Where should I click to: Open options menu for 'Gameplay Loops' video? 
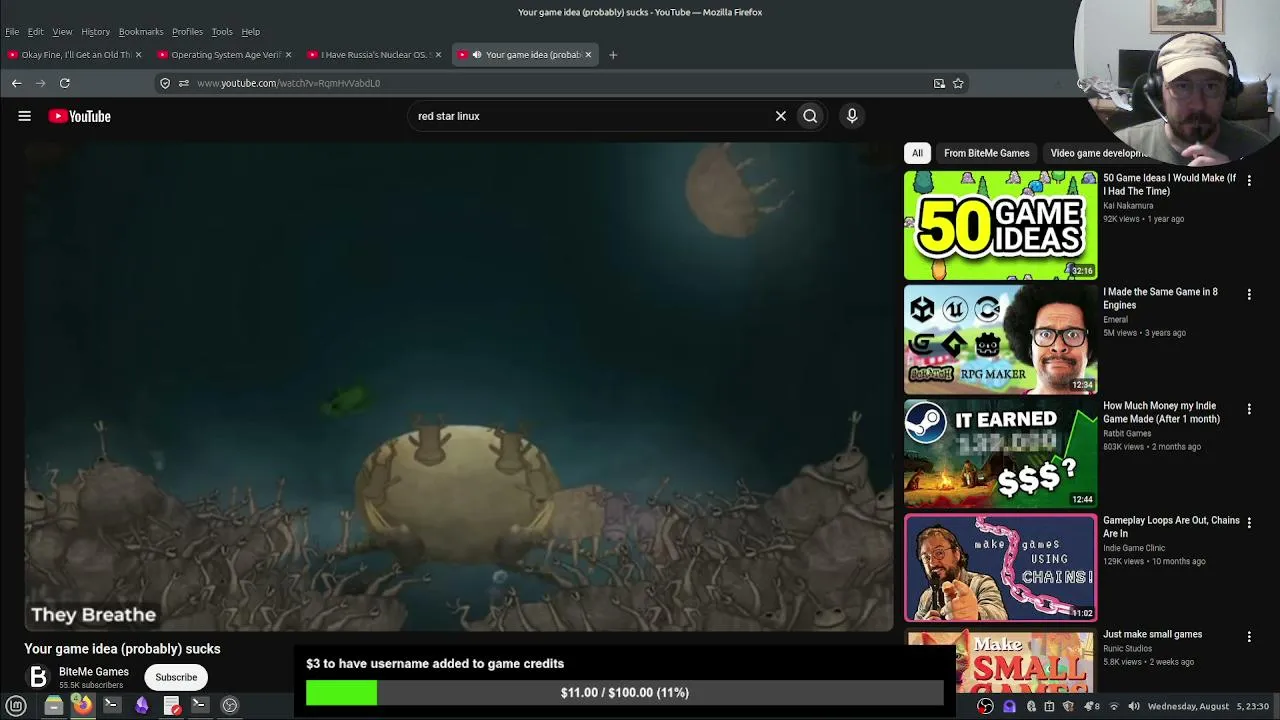click(1249, 522)
